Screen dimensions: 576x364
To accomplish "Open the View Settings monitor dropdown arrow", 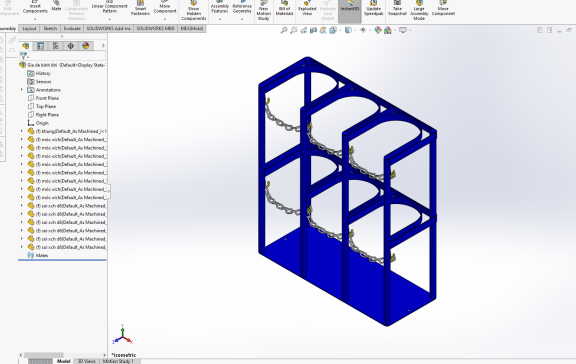I will tap(410, 30).
